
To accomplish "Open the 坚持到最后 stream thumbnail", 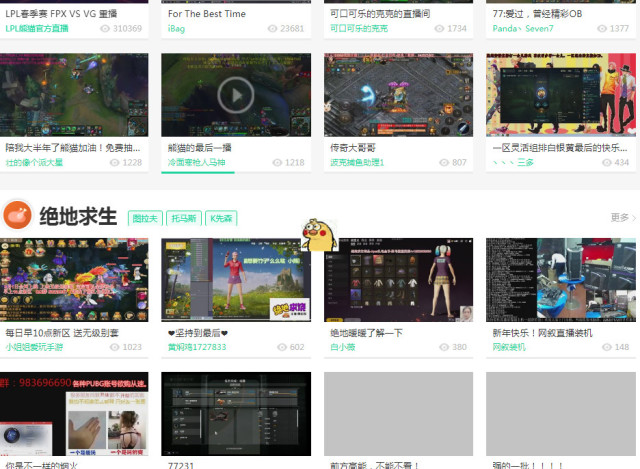I will 236,280.
